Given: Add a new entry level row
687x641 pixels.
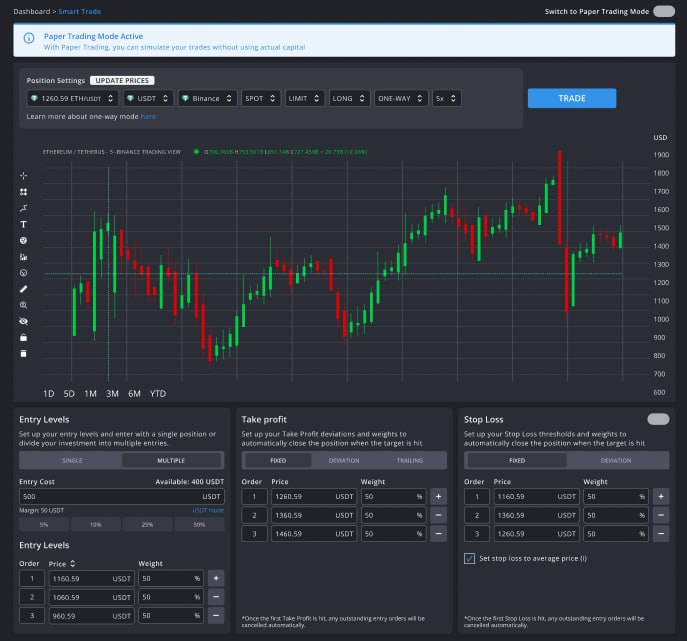Looking at the screenshot, I should click(x=216, y=578).
